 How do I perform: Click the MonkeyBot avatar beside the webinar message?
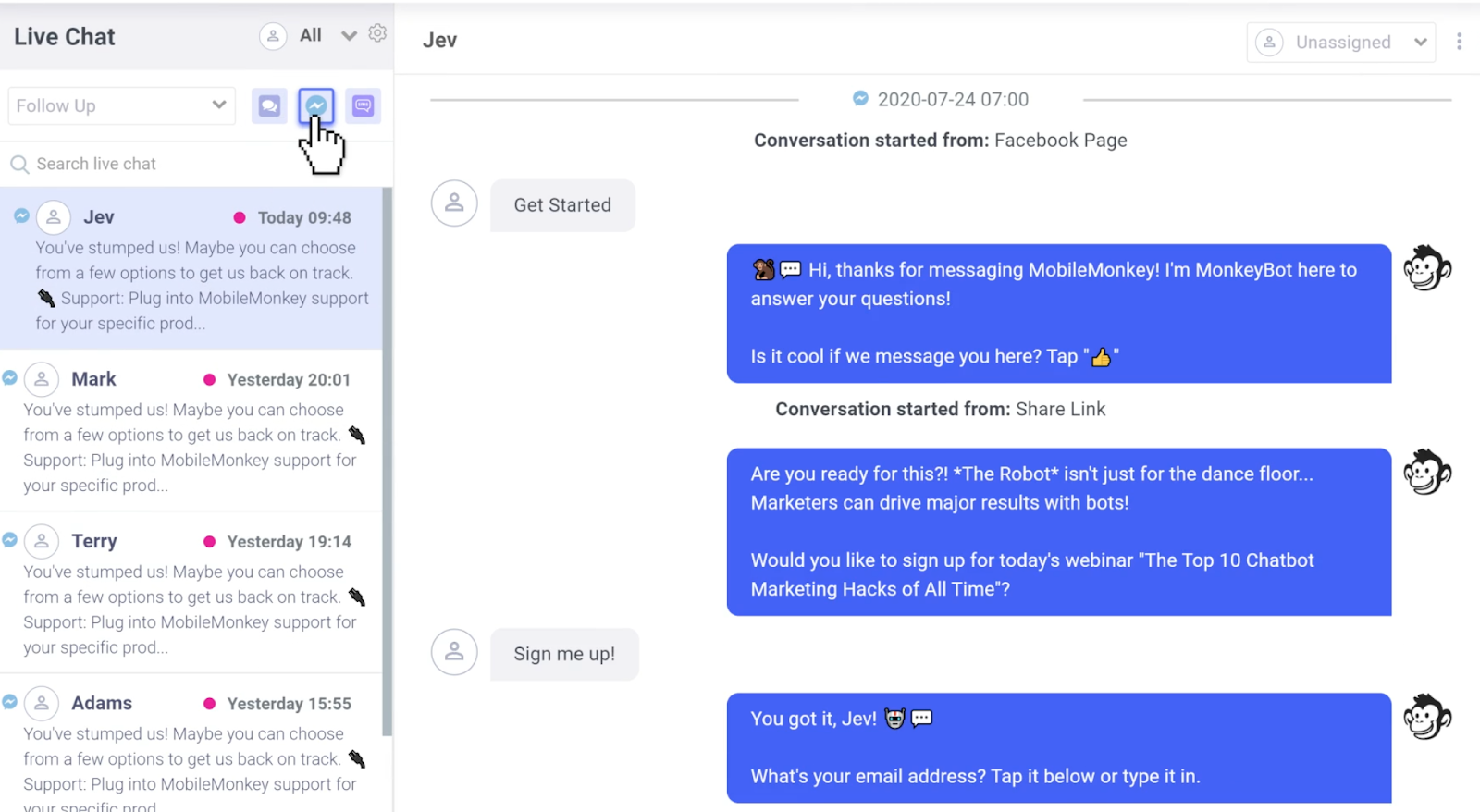point(1427,472)
